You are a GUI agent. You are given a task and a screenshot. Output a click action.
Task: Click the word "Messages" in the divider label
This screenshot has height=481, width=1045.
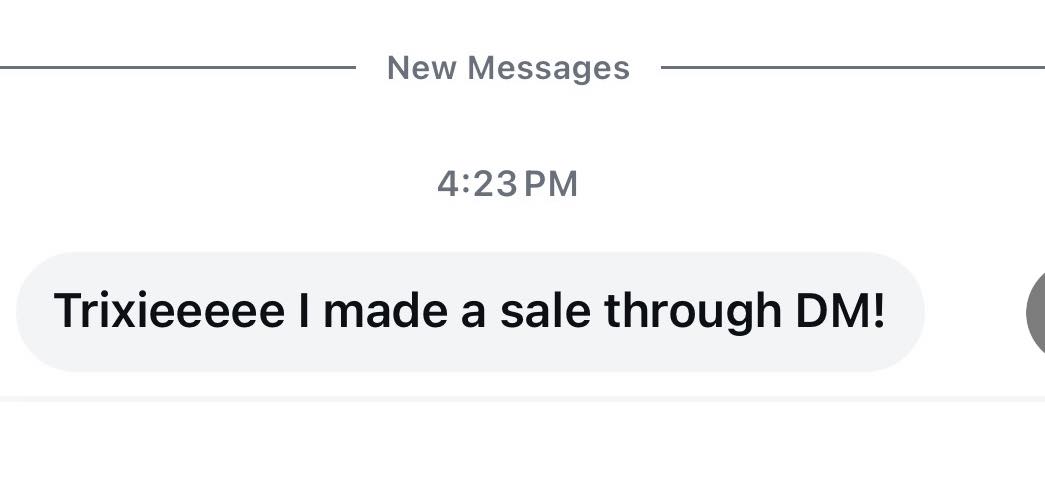coord(548,68)
